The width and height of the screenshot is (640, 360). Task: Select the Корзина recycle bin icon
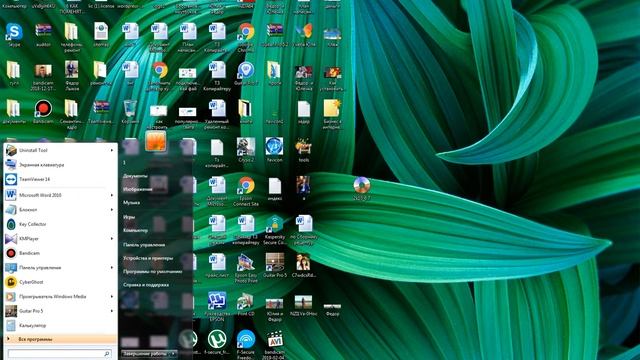[130, 111]
